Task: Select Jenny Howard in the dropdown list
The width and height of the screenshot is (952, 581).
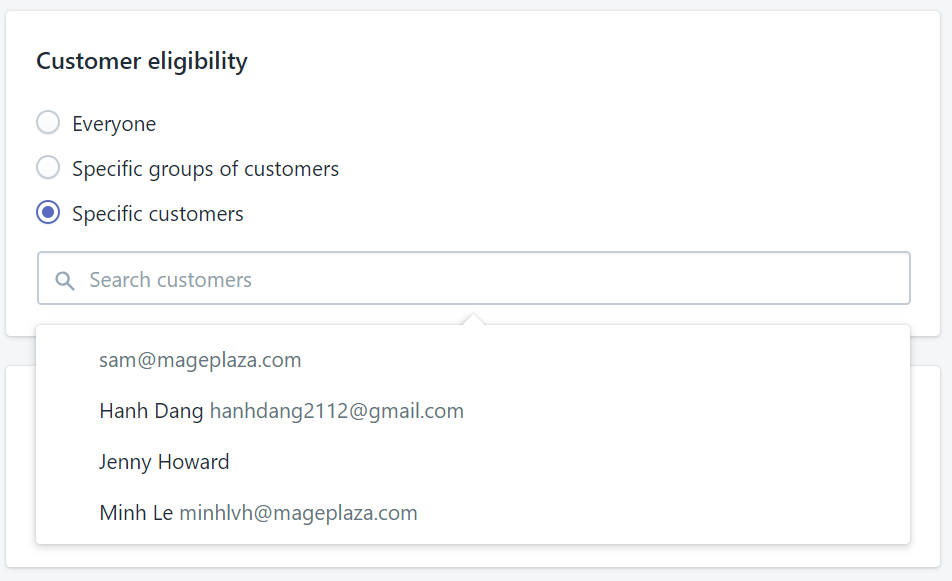Action: point(473,462)
